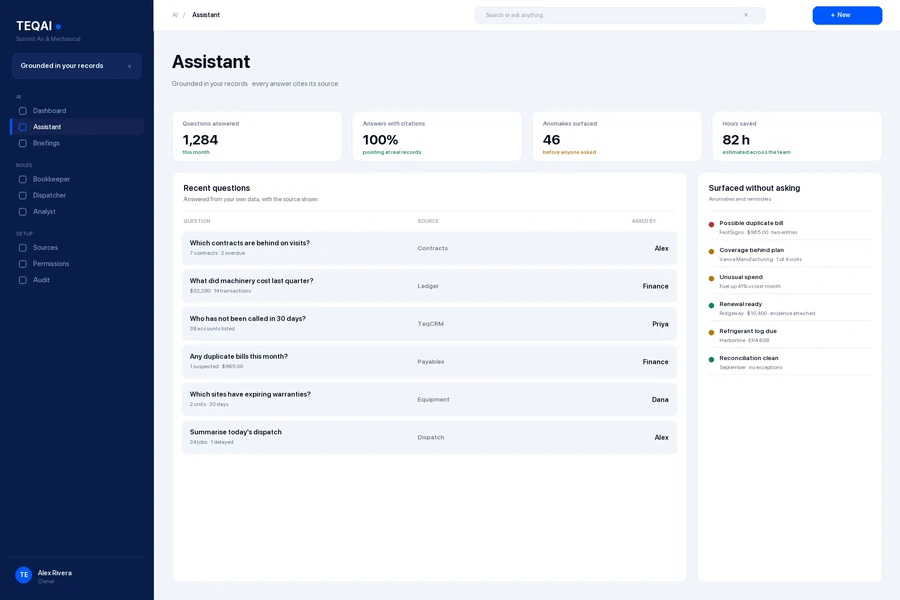Open the Reconciliation clean item
The height and width of the screenshot is (600, 900).
coord(790,362)
